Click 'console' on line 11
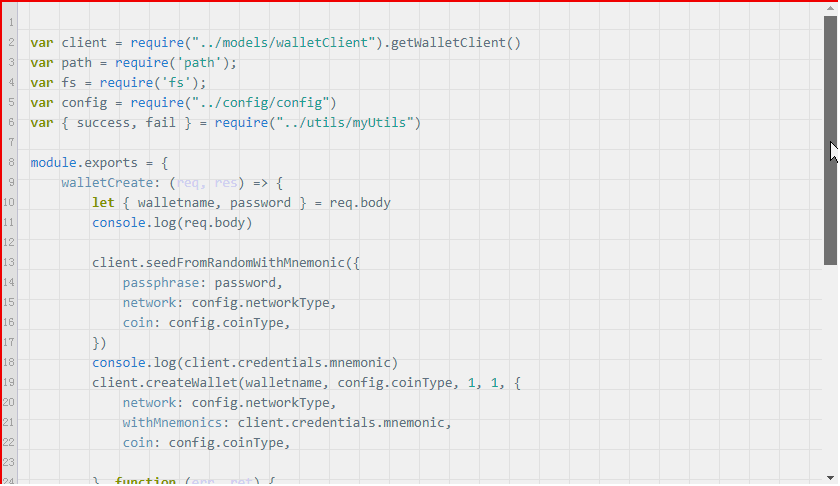Image resolution: width=840 pixels, height=486 pixels. click(x=119, y=223)
